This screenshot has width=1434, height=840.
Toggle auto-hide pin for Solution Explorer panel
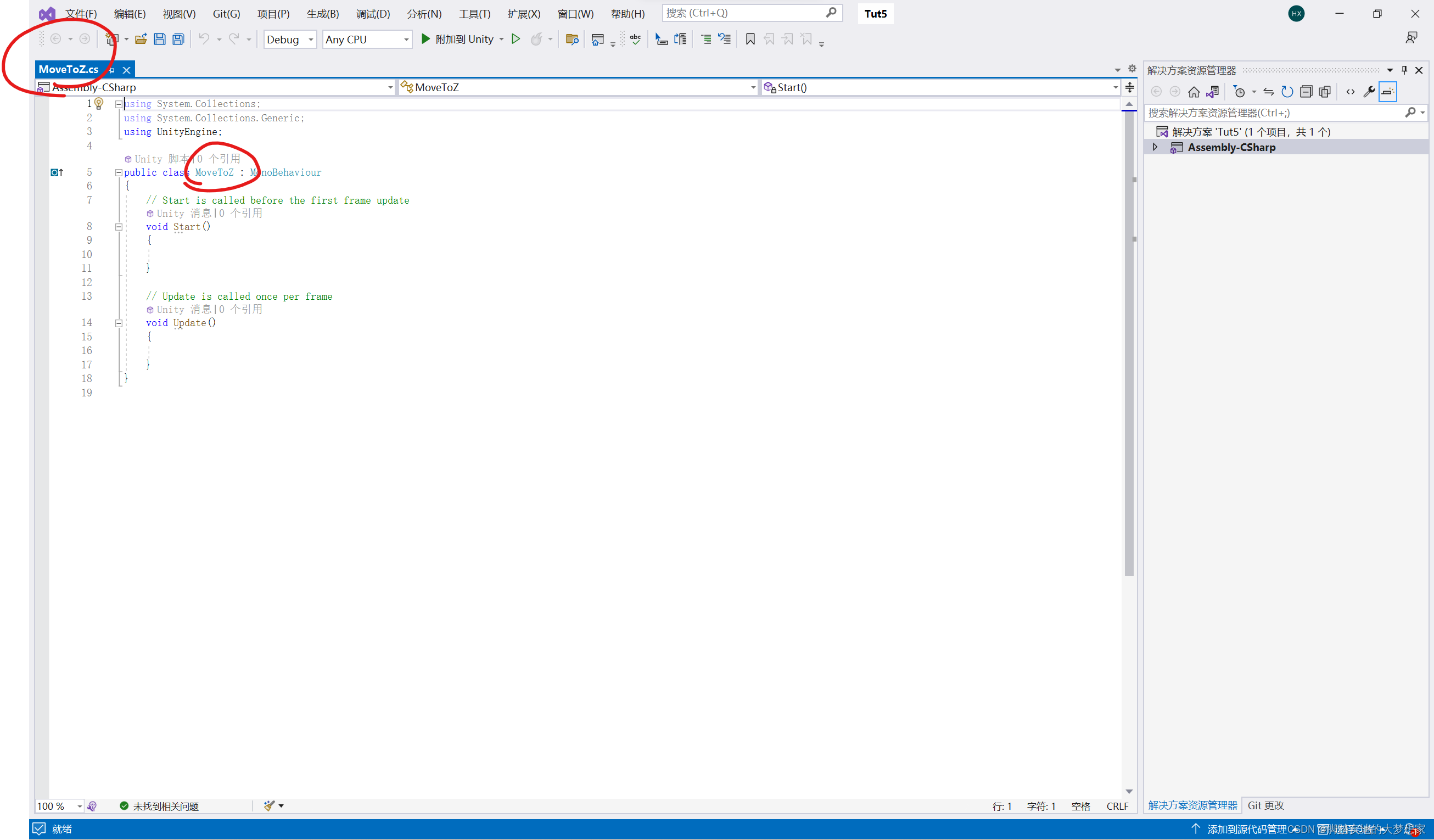click(1404, 70)
